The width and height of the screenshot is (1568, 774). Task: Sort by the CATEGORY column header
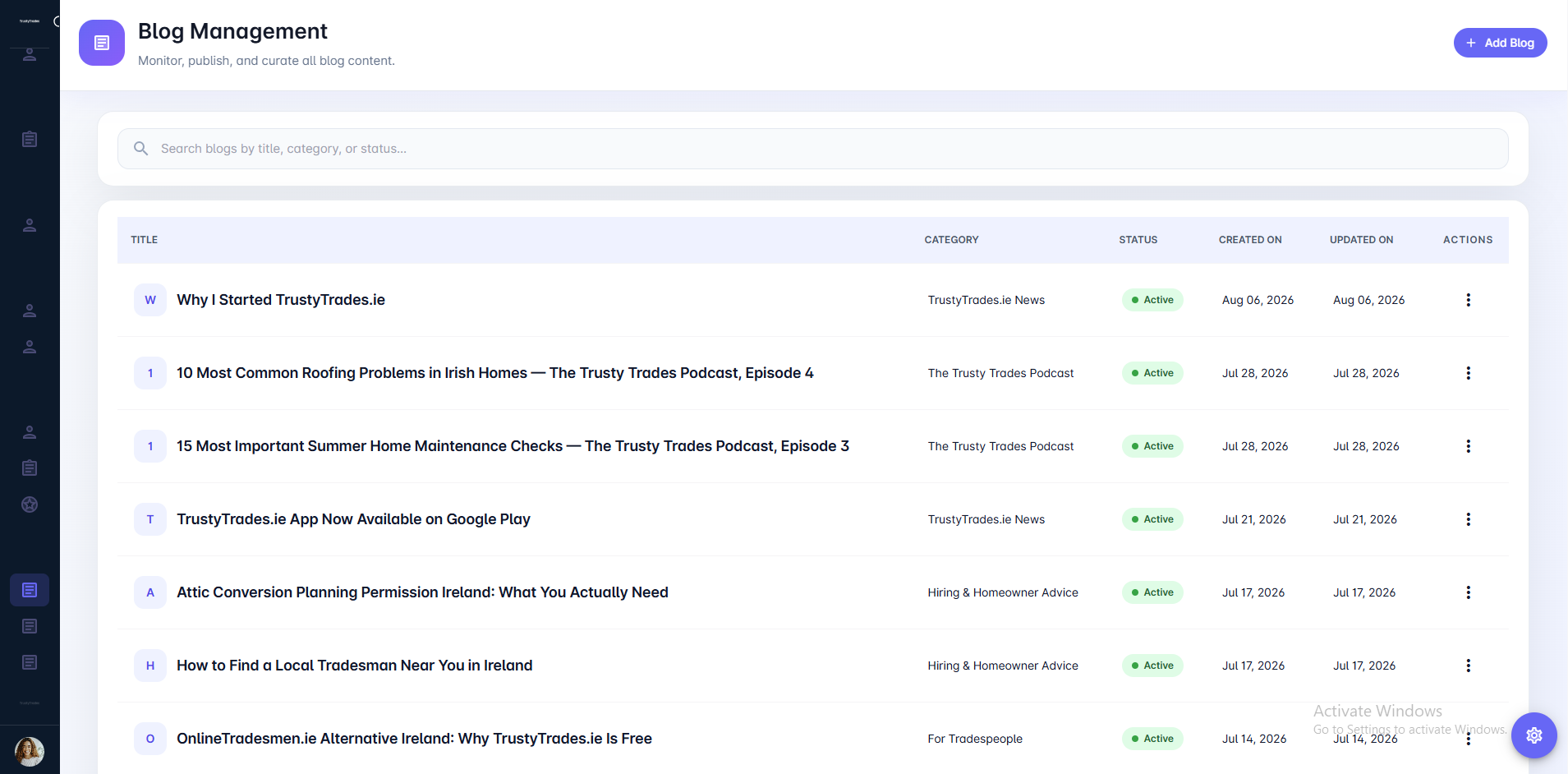(x=951, y=240)
